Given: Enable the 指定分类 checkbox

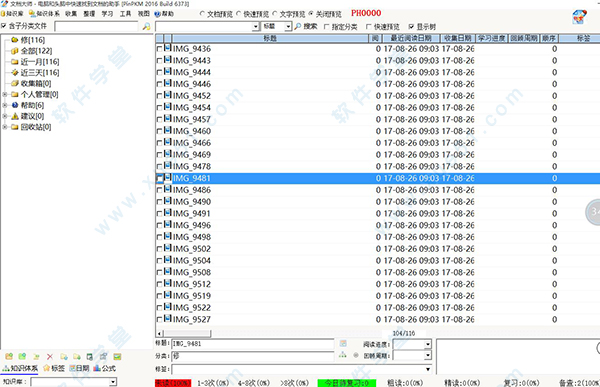Looking at the screenshot, I should 326,26.
